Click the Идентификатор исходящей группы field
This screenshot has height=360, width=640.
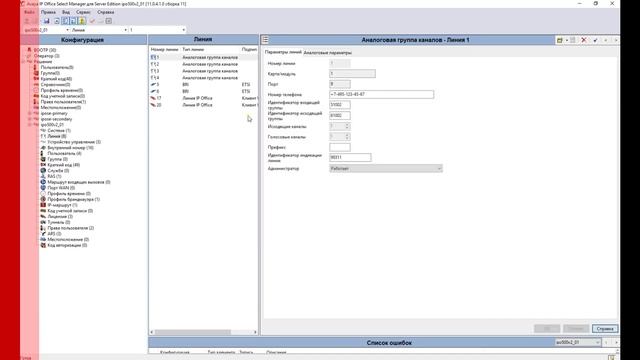[x=340, y=116]
